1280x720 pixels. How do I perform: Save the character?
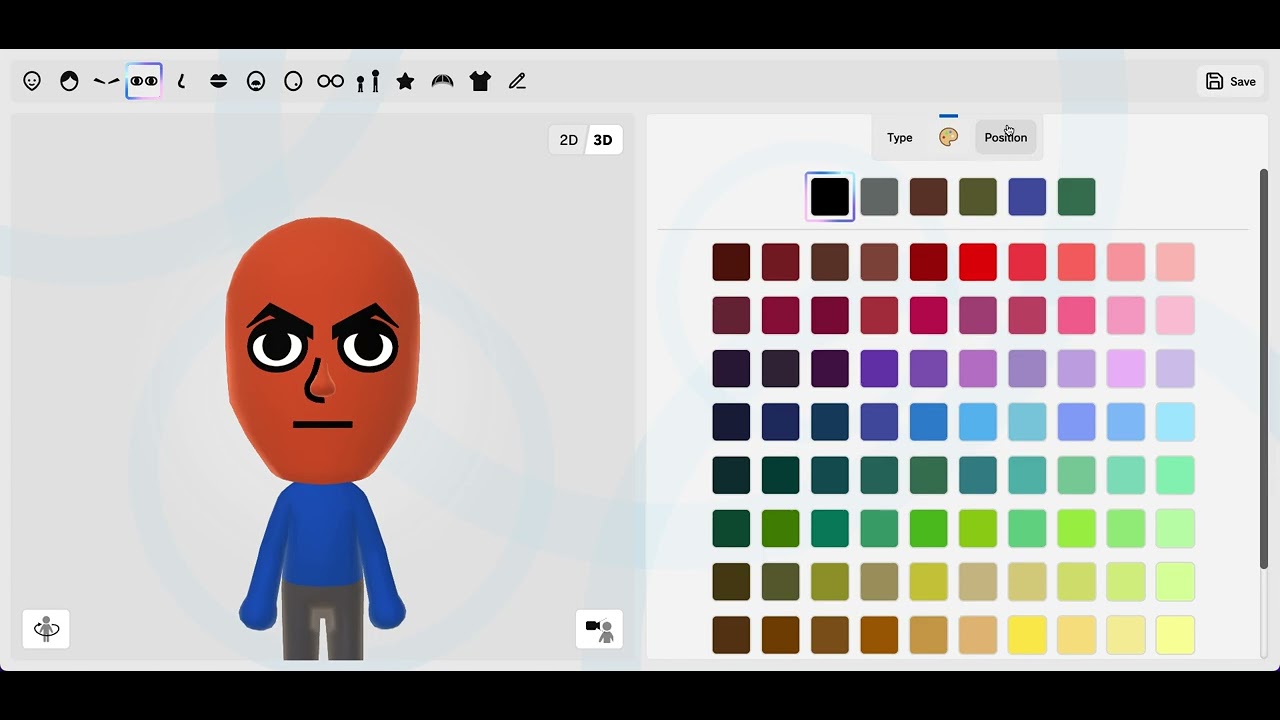(x=1230, y=82)
